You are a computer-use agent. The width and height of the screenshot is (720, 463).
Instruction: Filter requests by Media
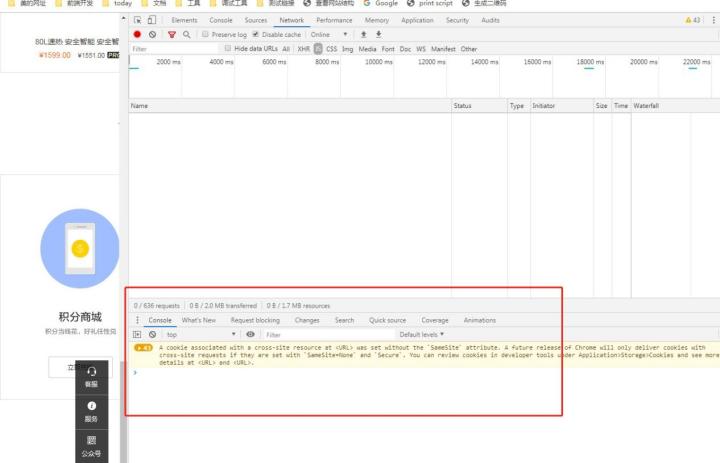pyautogui.click(x=367, y=49)
